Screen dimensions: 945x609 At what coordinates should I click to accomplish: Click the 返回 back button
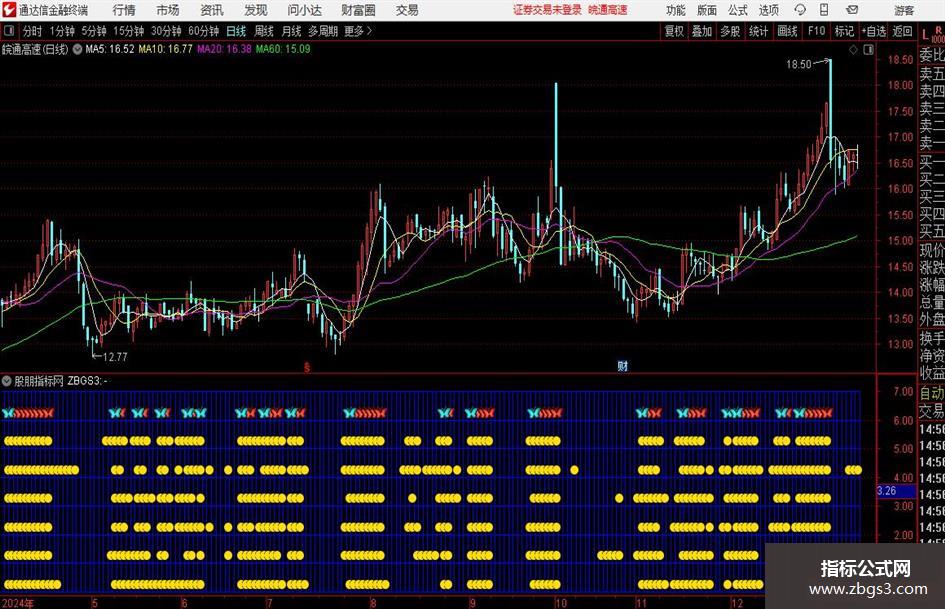(902, 31)
